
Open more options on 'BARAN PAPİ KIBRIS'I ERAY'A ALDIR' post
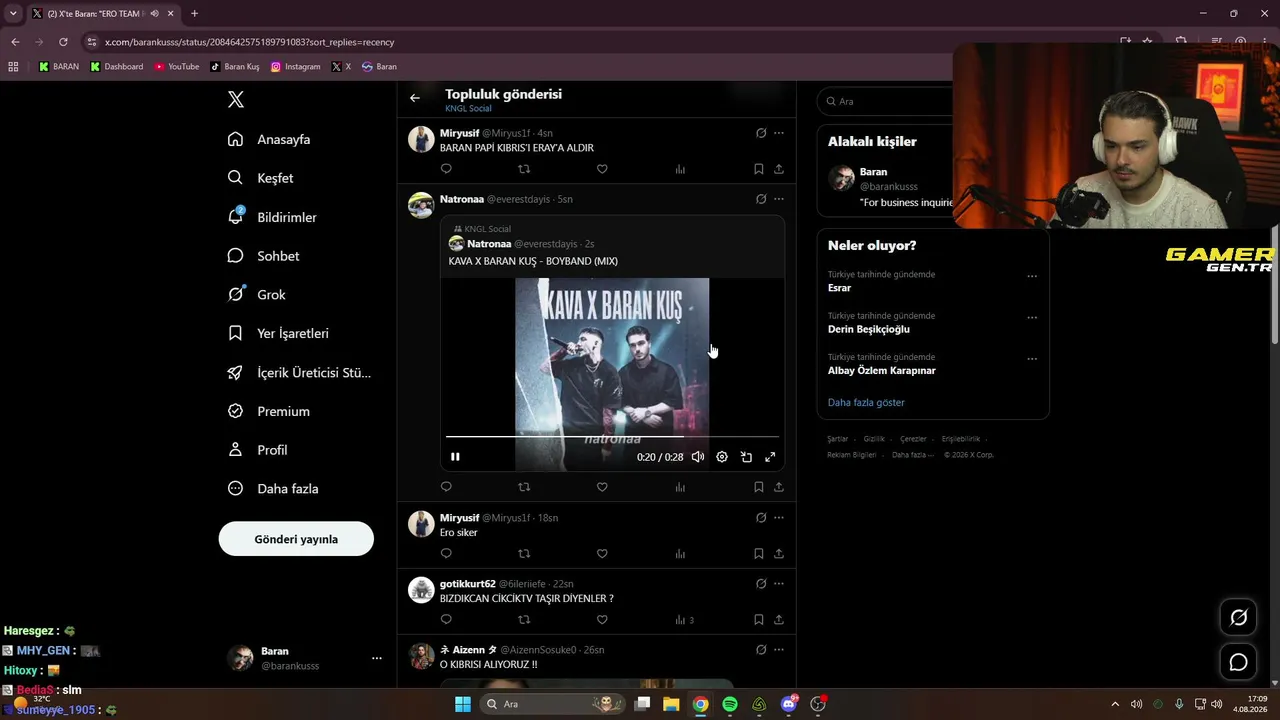tap(779, 133)
